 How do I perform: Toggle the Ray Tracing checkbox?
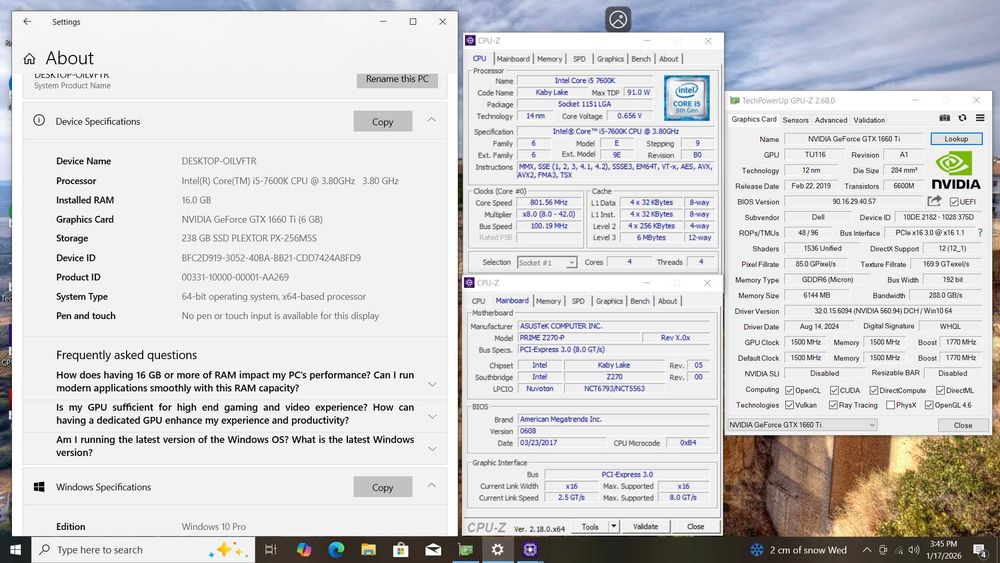(x=833, y=405)
